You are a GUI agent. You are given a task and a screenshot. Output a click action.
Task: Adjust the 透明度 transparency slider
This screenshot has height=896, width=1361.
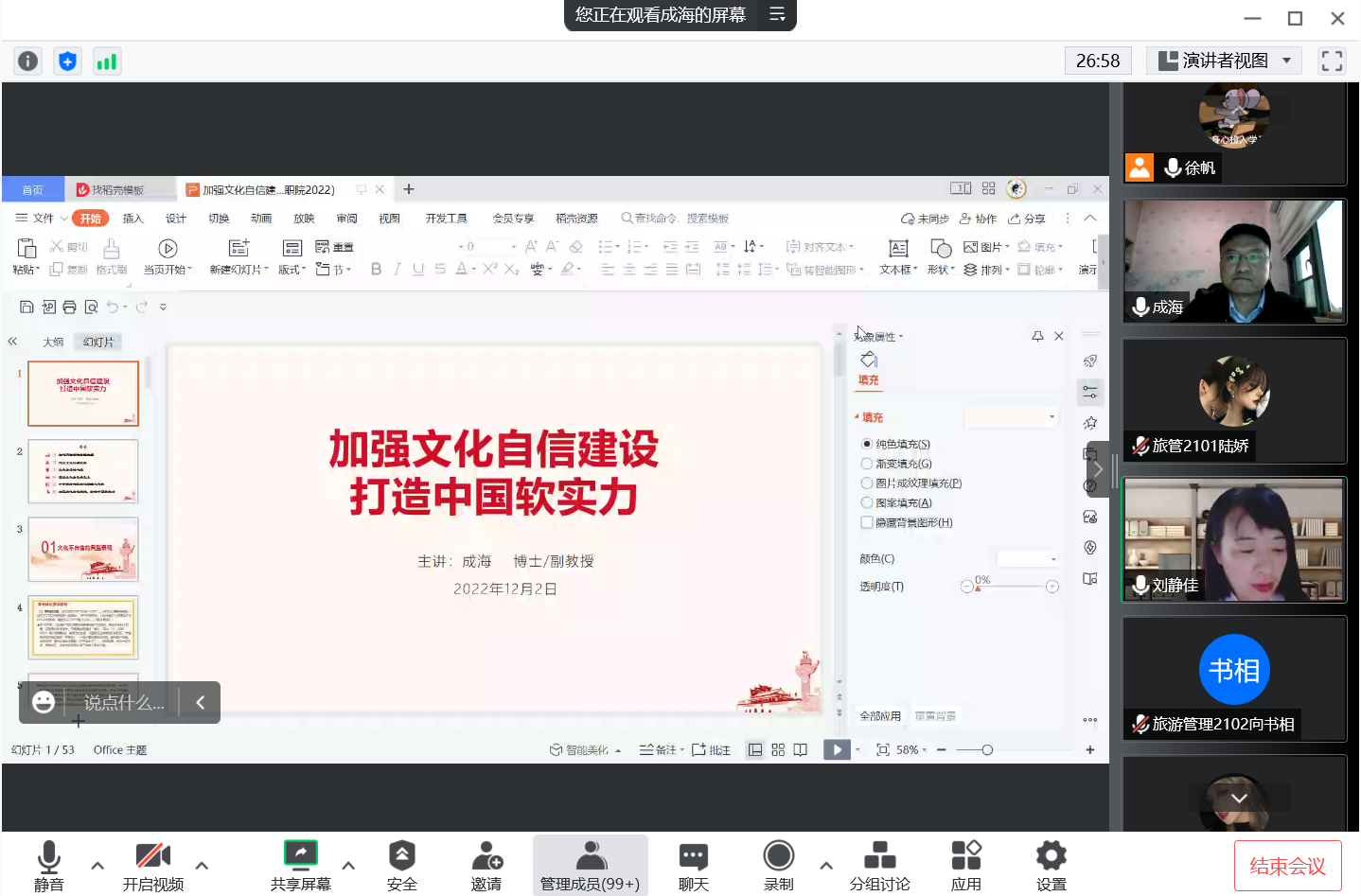1009,587
